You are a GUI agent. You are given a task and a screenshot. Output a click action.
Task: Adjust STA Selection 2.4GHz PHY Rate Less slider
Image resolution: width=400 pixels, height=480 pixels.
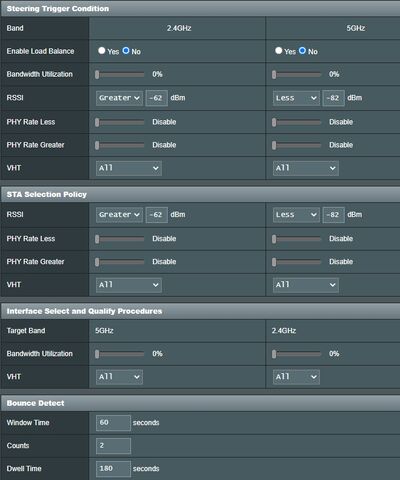coord(120,239)
